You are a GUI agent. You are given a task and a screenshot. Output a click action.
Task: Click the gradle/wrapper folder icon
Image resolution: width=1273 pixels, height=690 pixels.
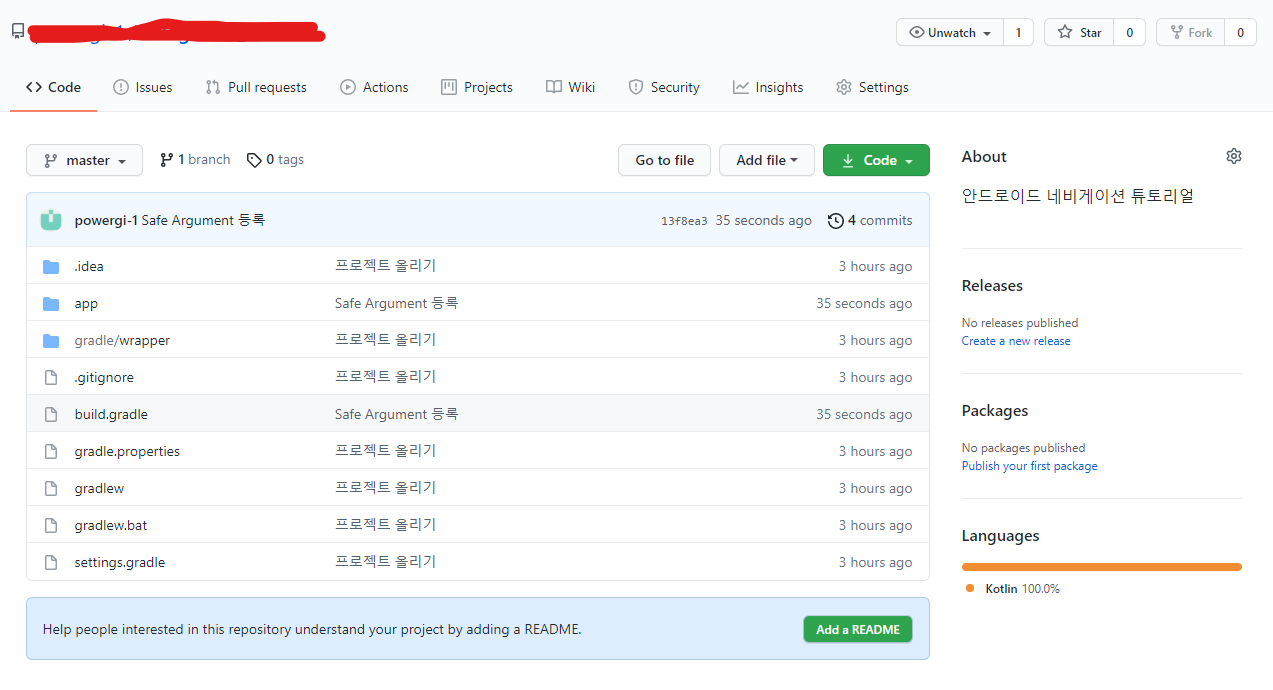point(51,340)
